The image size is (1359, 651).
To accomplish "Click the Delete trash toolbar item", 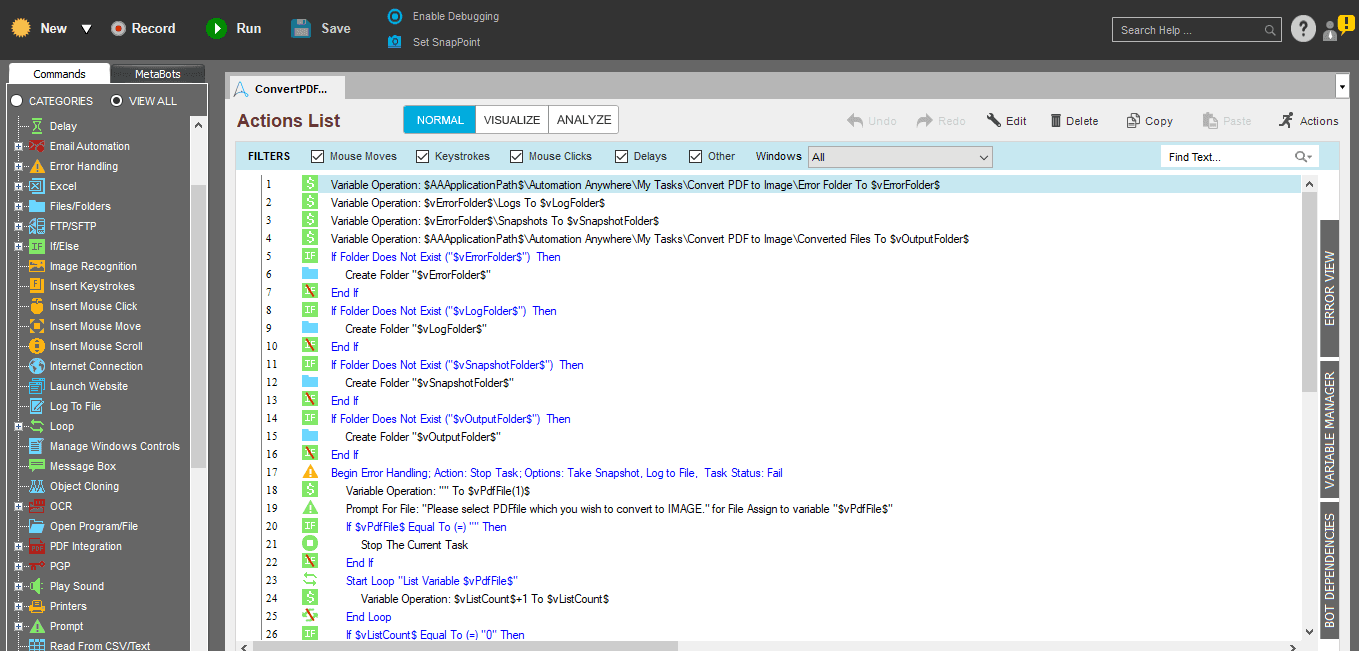I will tap(1074, 121).
